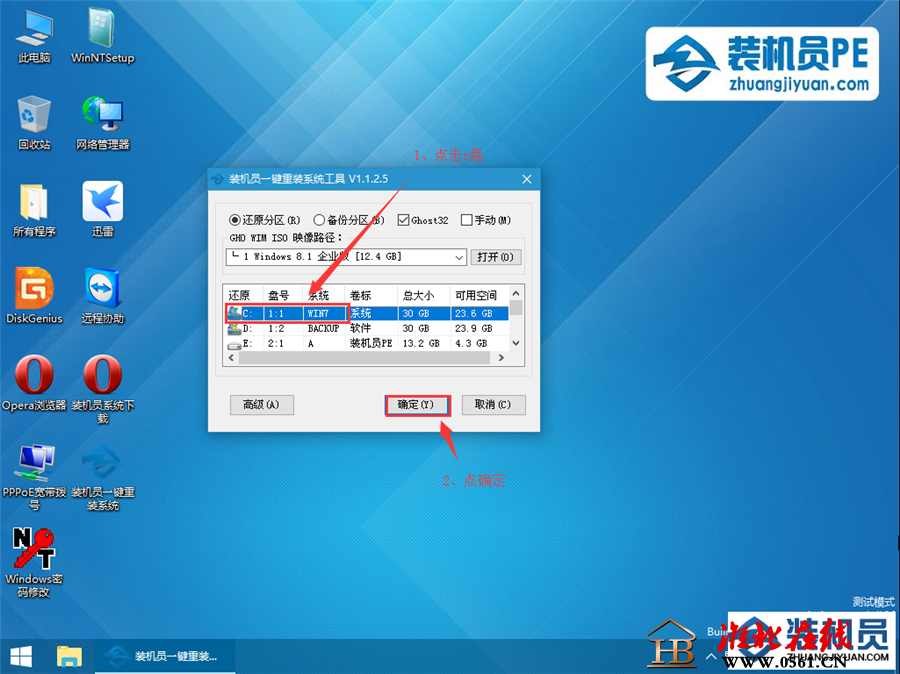Image resolution: width=900 pixels, height=674 pixels.
Task: Open the Windows Start button
Action: point(21,656)
